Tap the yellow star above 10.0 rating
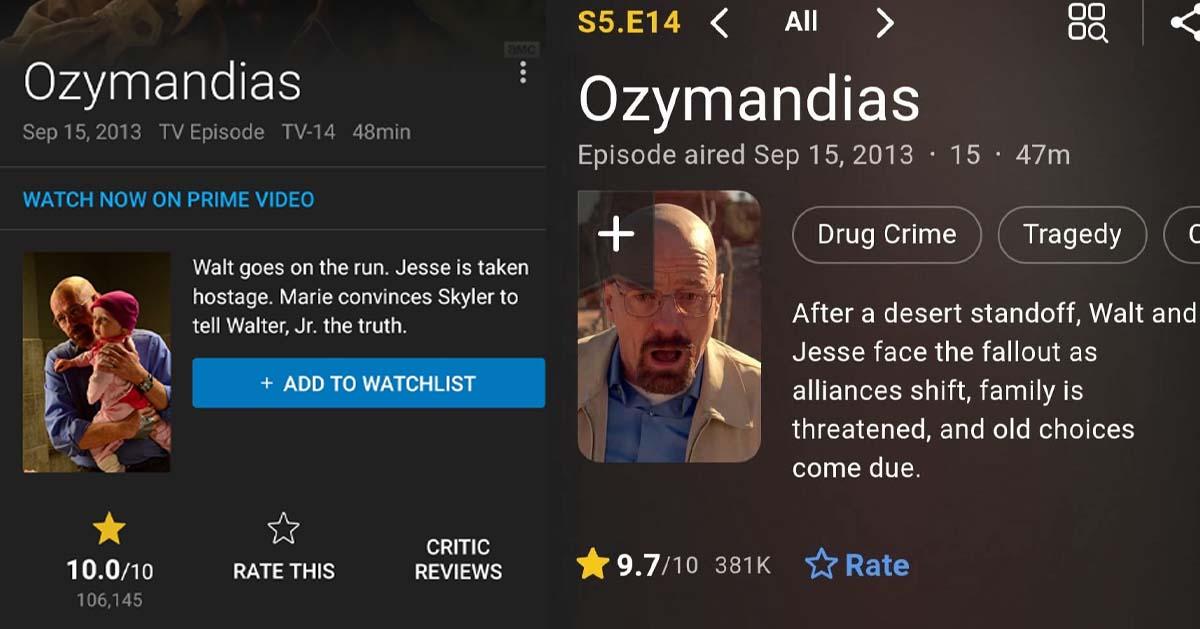 coord(109,528)
